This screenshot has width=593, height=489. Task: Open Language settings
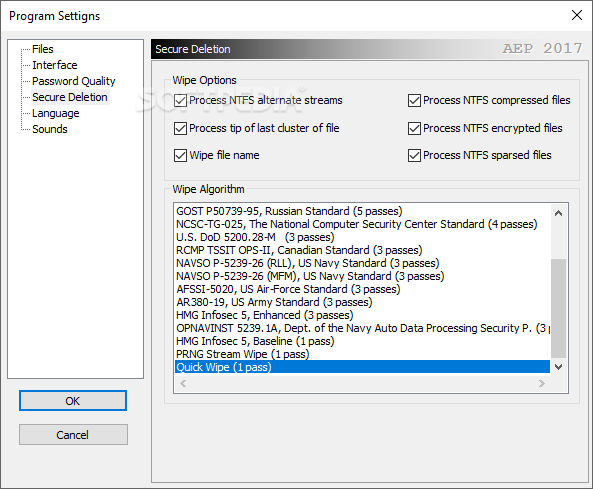[56, 113]
